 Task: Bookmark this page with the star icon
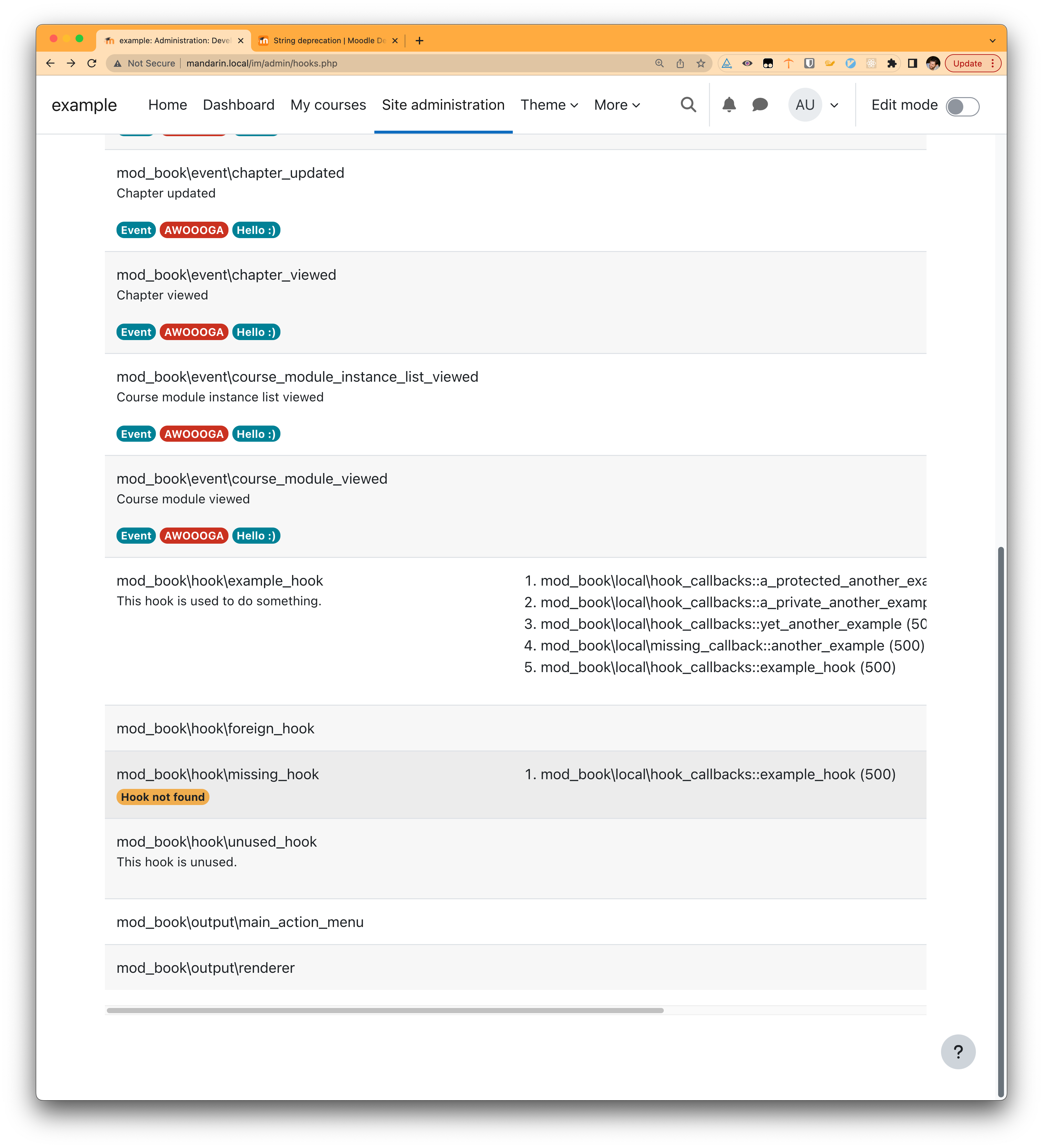(701, 63)
